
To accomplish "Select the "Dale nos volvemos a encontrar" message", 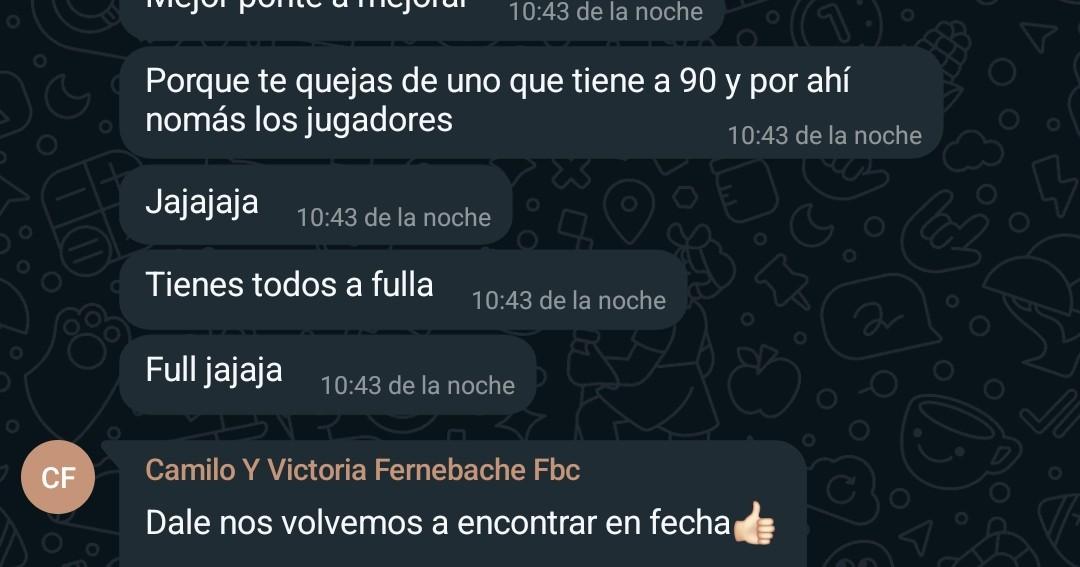I will click(462, 504).
